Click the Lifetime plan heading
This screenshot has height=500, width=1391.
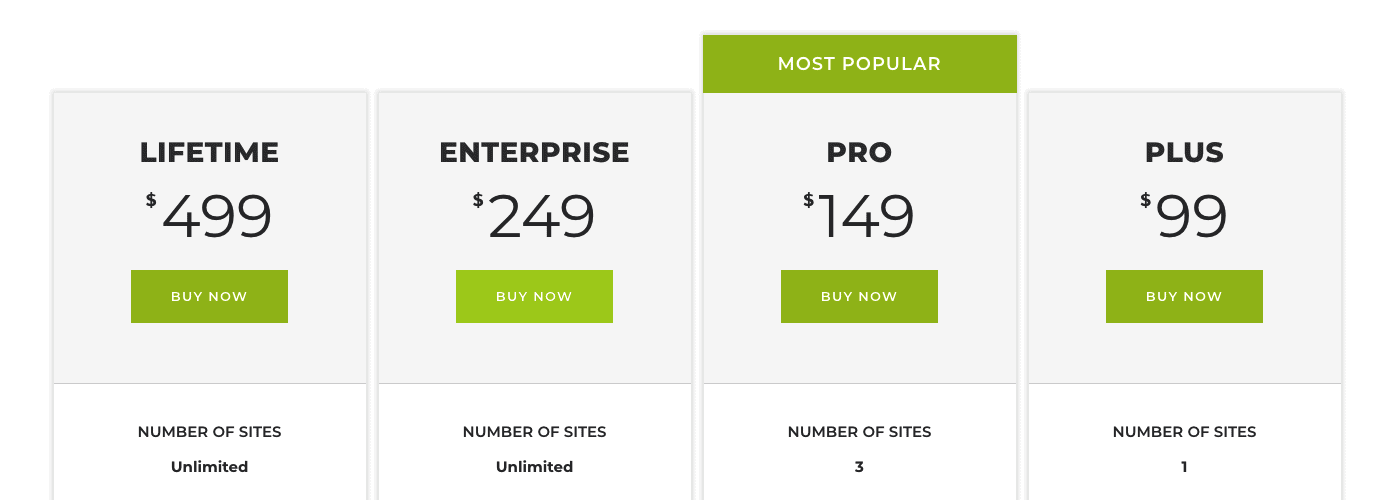coord(209,152)
